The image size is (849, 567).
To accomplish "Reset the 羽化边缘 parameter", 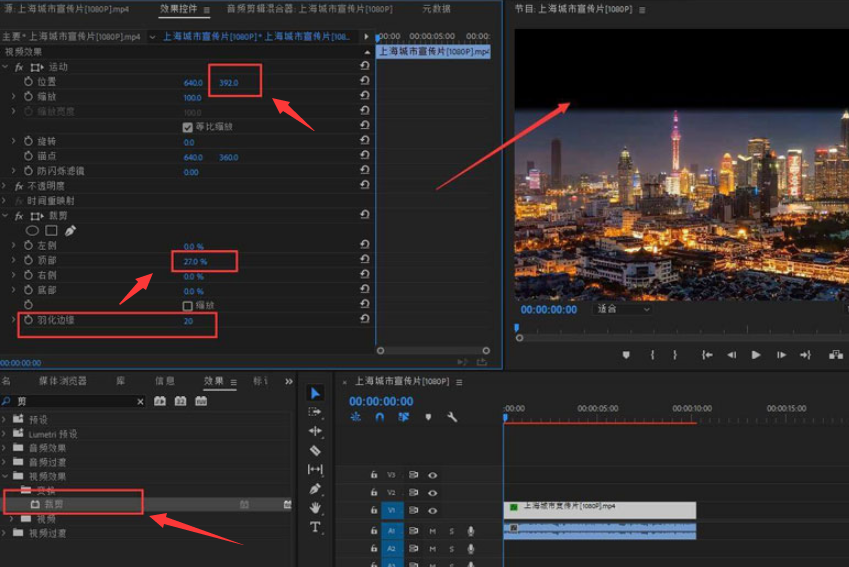I will 365,320.
